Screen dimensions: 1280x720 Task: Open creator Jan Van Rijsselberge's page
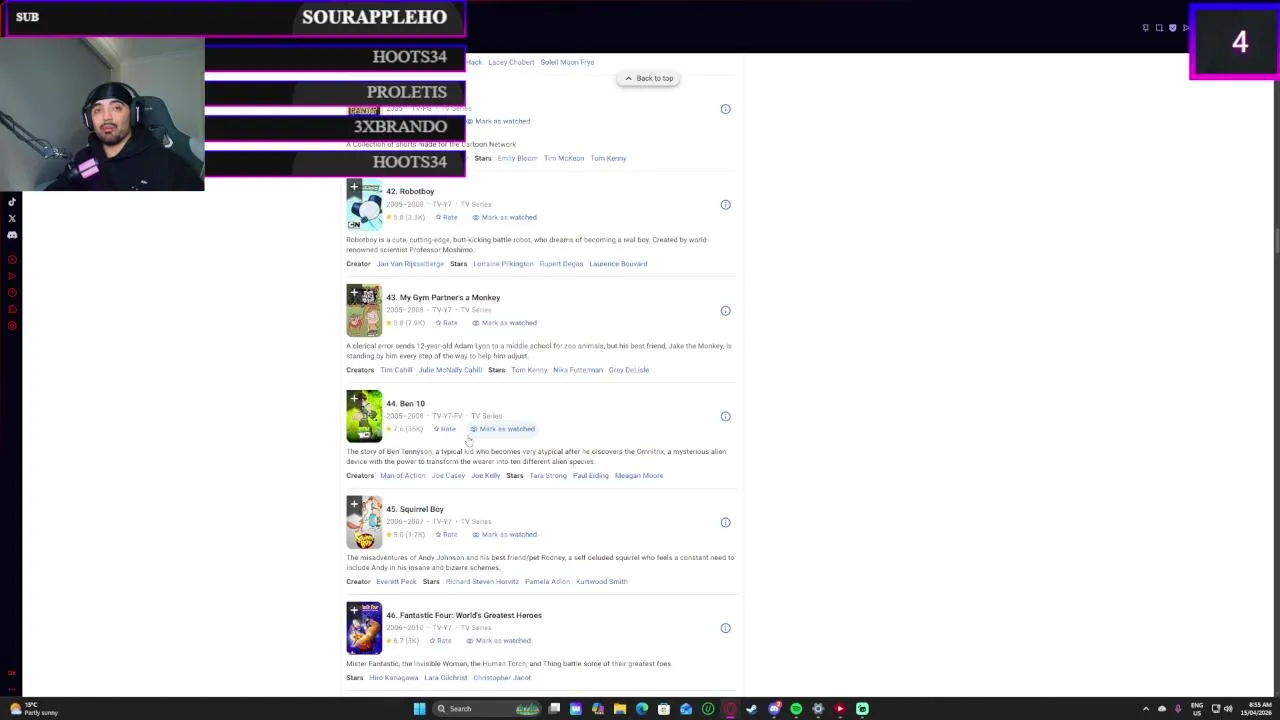tap(410, 264)
